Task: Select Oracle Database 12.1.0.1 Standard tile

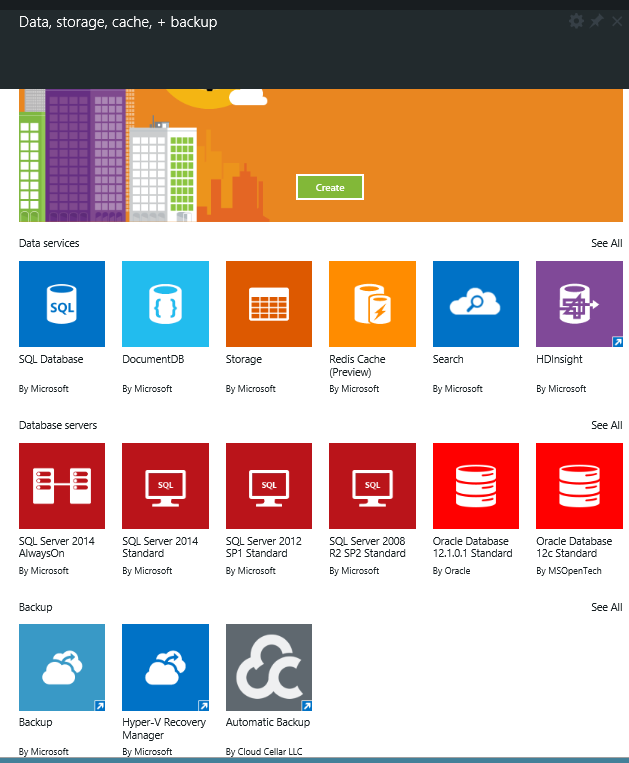Action: 476,486
